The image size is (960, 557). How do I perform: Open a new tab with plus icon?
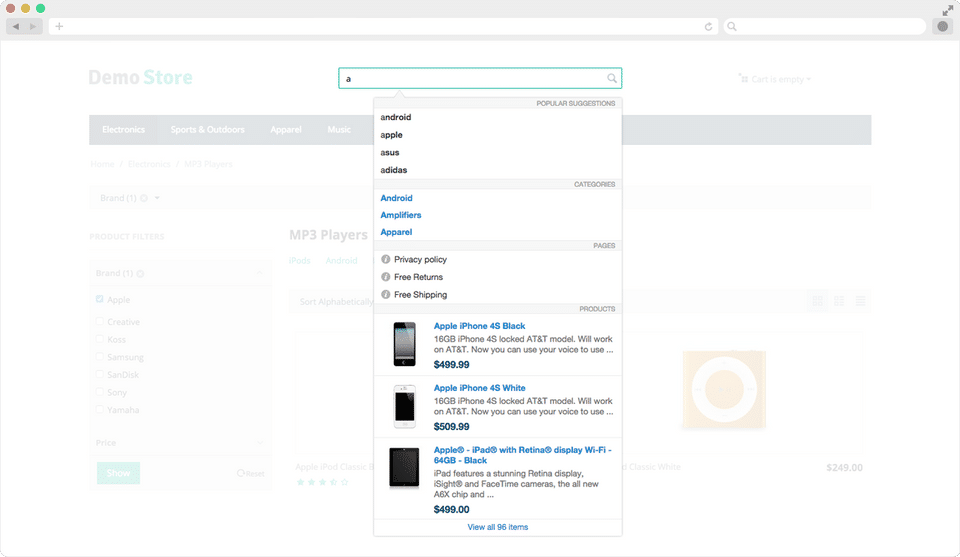pos(59,26)
